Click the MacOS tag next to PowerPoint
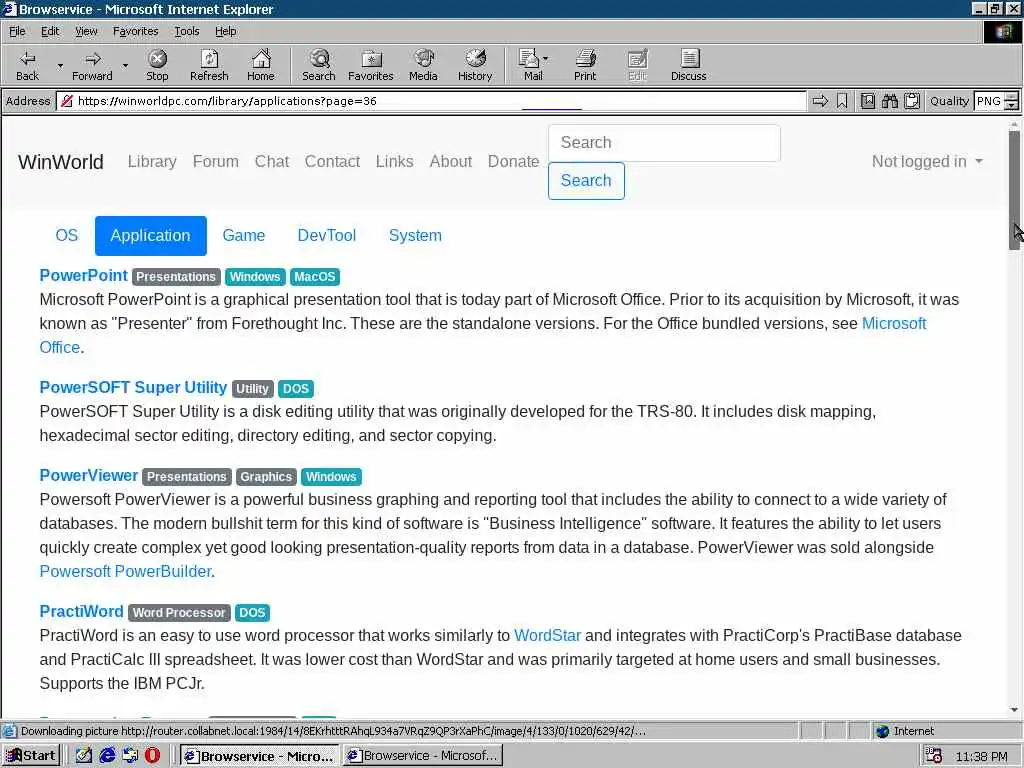Viewport: 1024px width, 768px height. (315, 277)
